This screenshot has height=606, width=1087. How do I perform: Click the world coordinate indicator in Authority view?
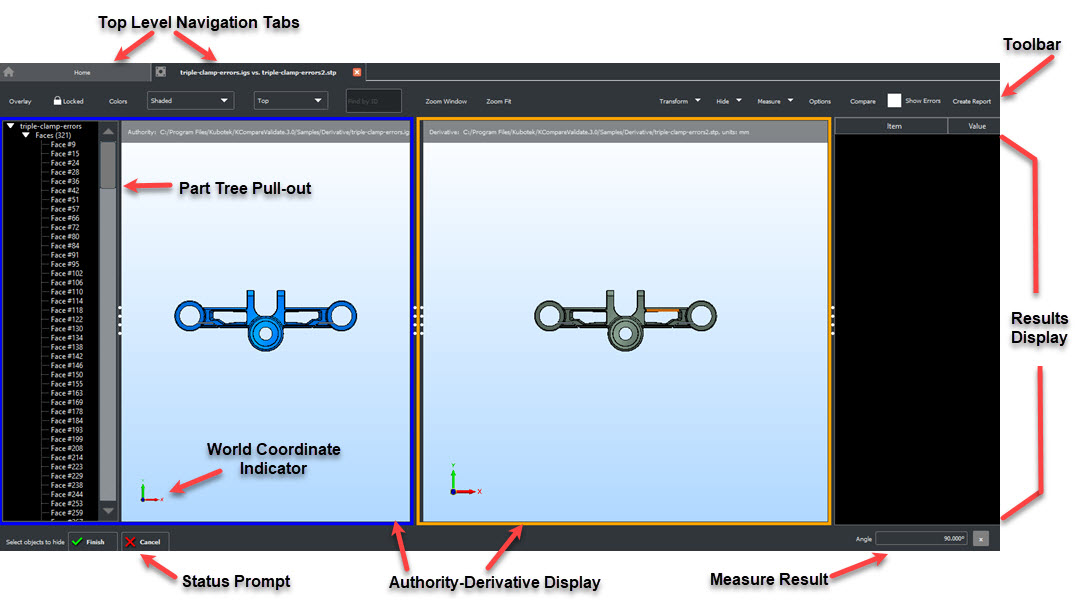(x=149, y=491)
